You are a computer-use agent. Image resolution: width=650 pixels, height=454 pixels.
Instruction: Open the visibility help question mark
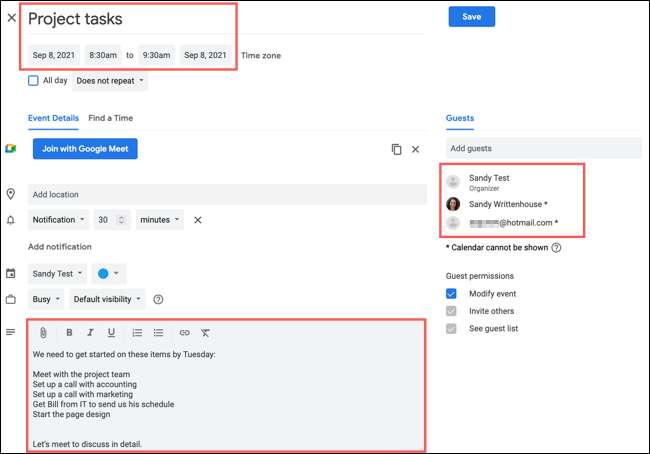(158, 299)
